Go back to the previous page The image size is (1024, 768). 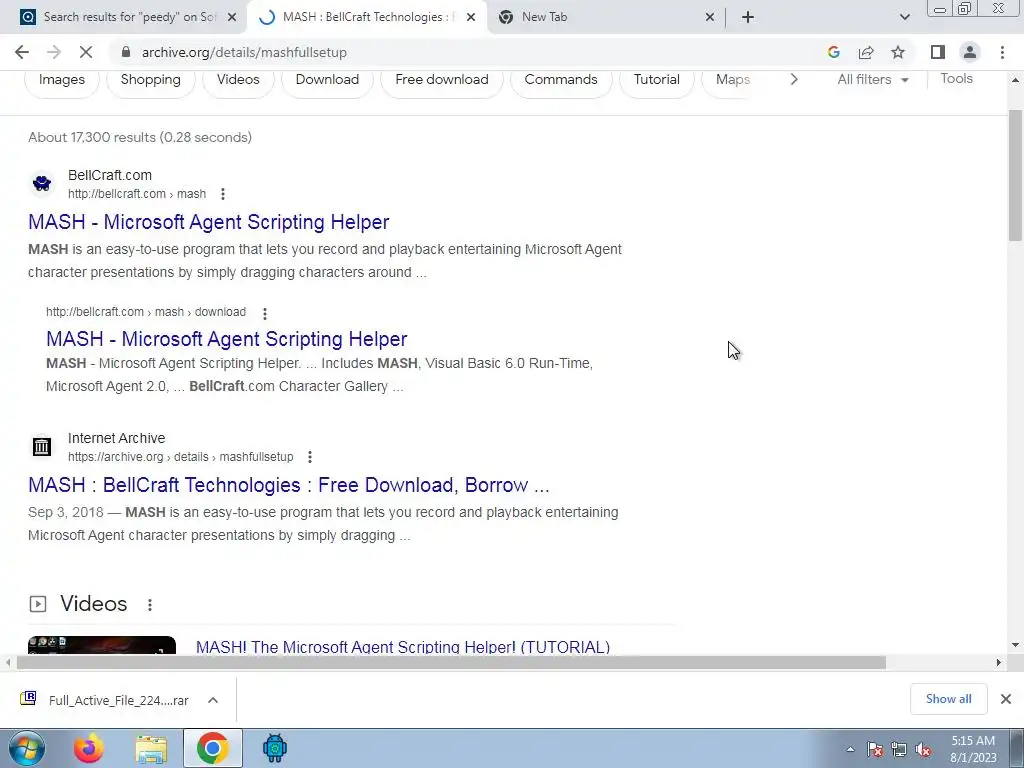click(x=22, y=52)
